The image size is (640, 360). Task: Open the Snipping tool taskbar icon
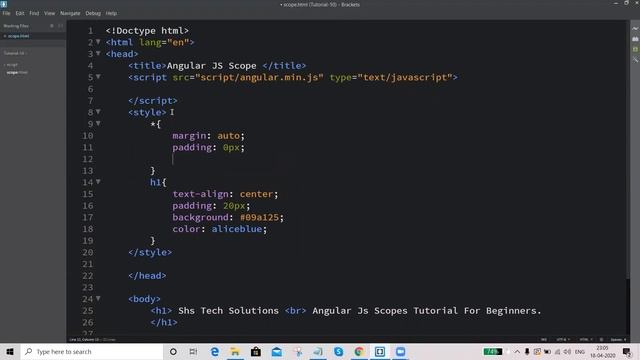pos(297,351)
